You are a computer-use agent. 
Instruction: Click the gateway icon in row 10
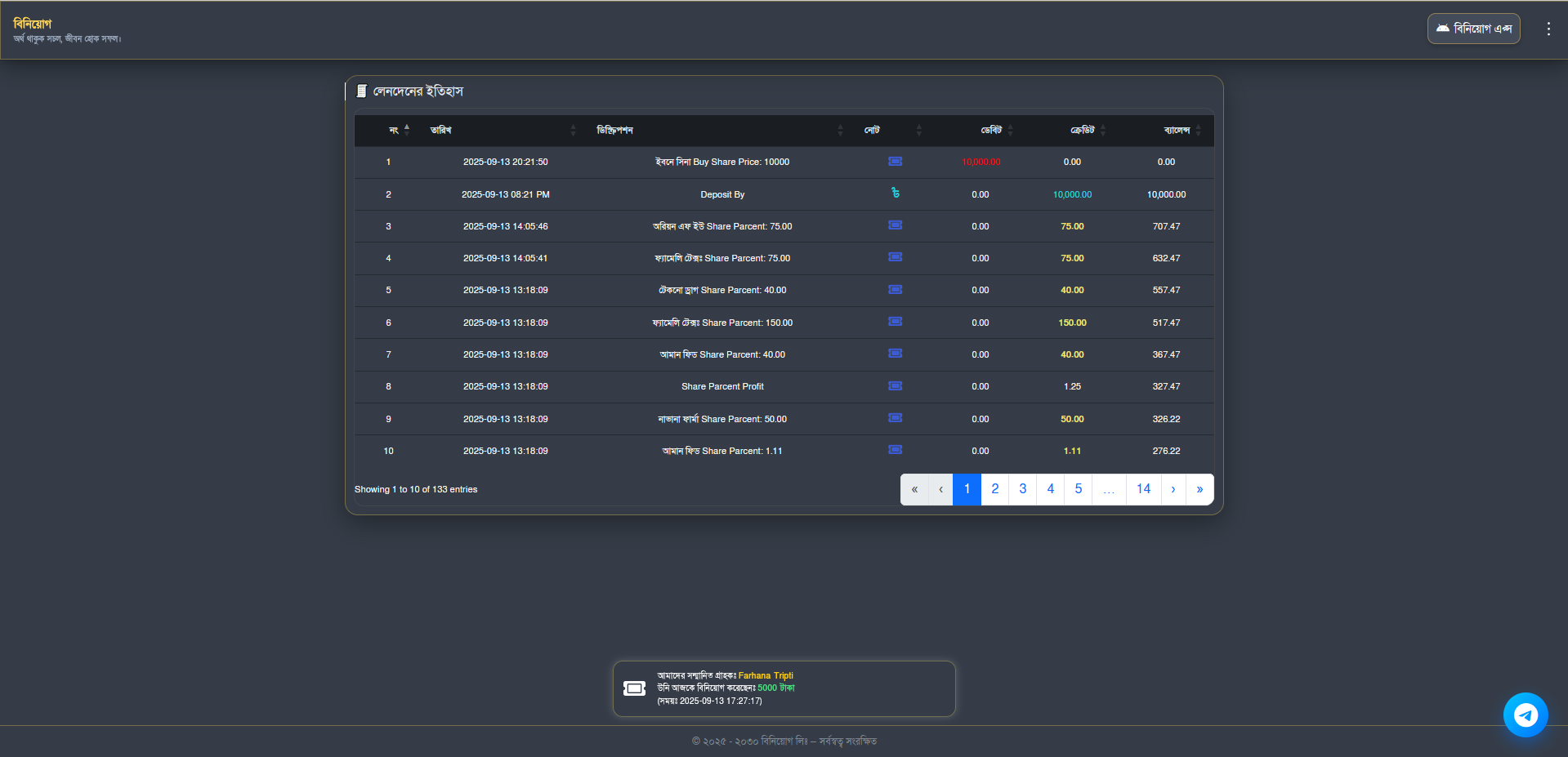[895, 450]
